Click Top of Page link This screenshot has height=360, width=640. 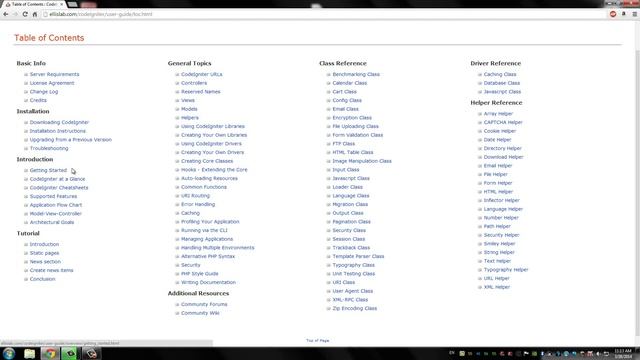point(318,340)
